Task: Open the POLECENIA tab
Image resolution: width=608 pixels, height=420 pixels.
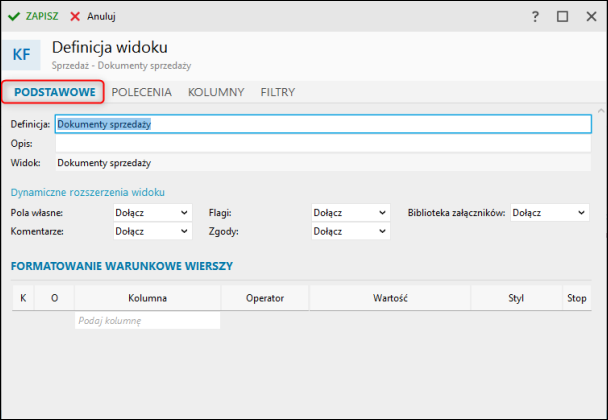Action: click(x=142, y=92)
